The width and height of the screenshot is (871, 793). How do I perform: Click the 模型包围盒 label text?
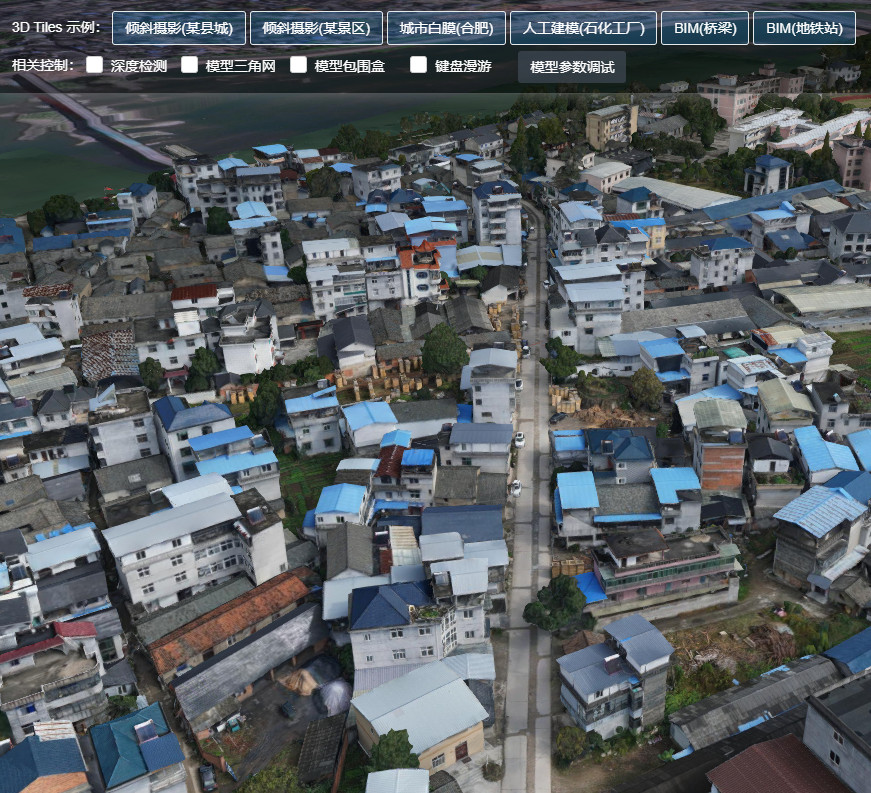click(x=349, y=66)
